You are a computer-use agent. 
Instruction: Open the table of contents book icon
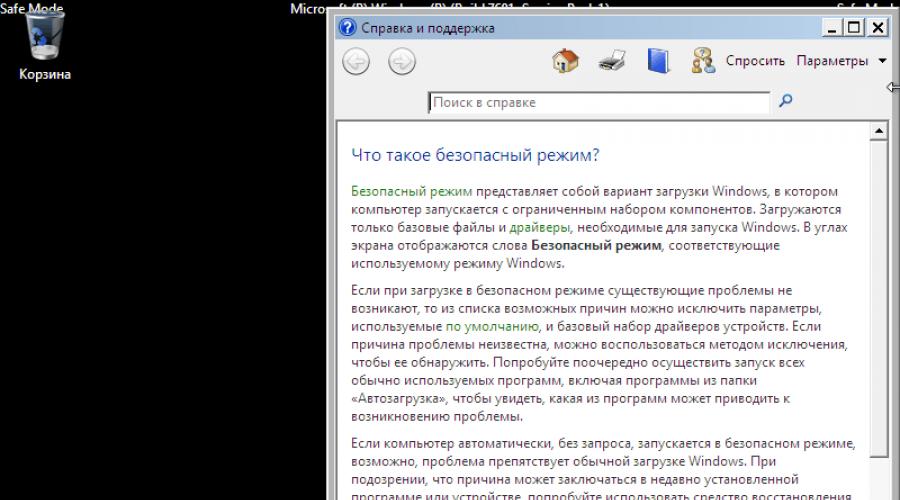coord(658,60)
